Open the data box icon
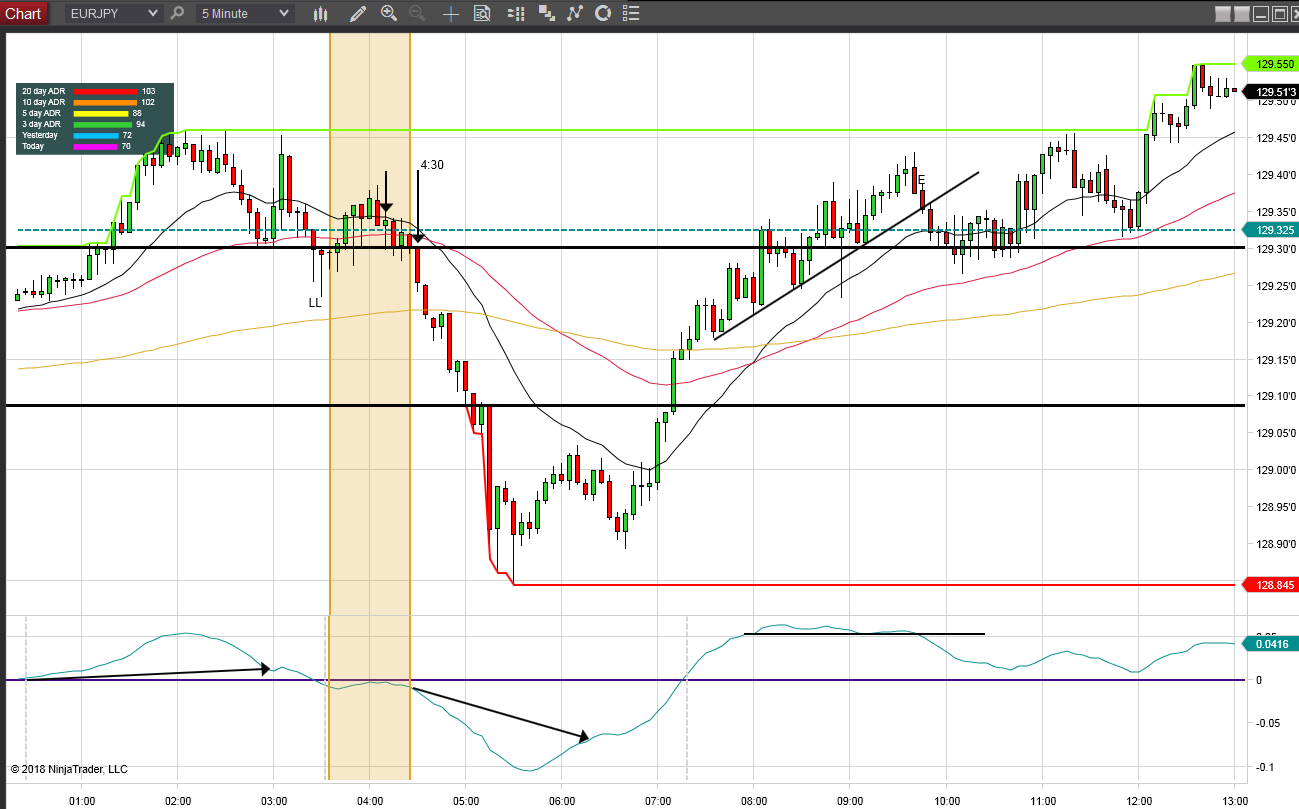Screen dimensions: 1299x809 [482, 14]
